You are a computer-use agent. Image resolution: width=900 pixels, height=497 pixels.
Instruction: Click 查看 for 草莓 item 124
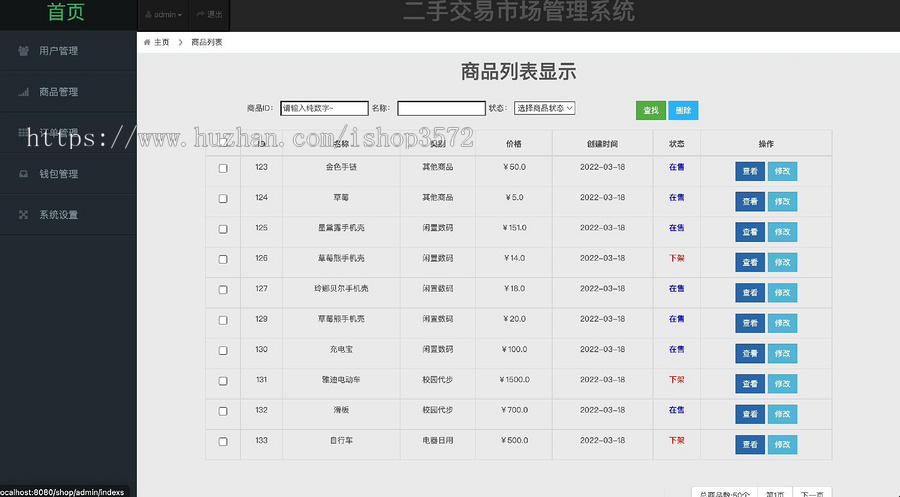(750, 201)
